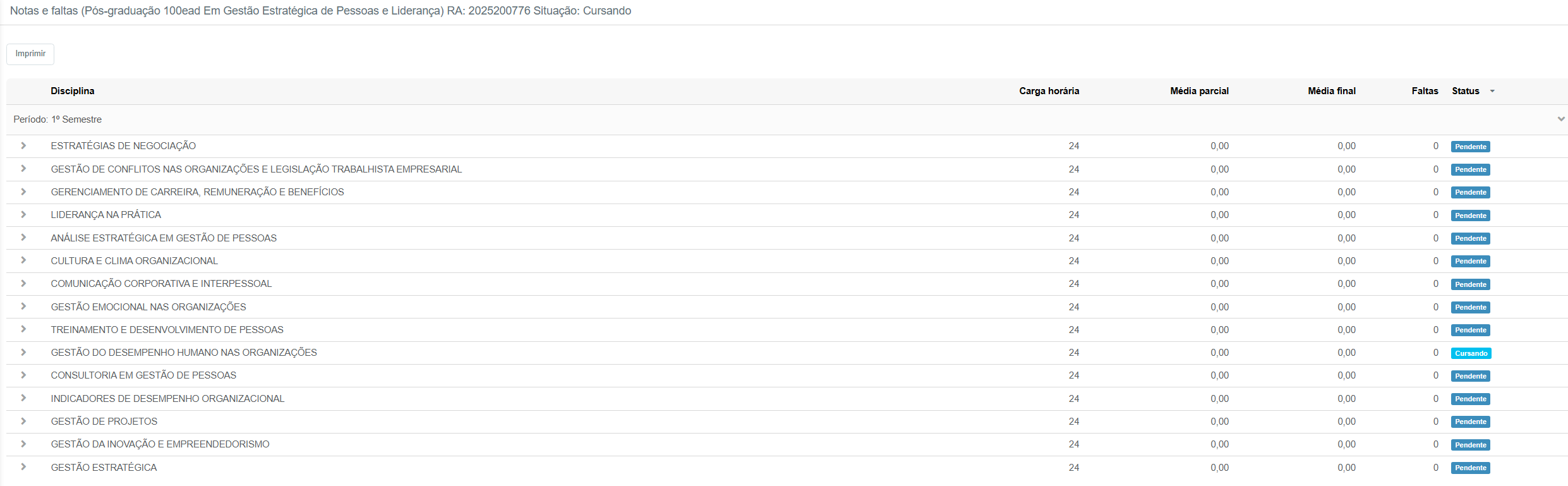Select the TREINAMENTO E DESENVOLVIMENTO DE PESSOAS discipline
Screen dimensions: 1568x486
click(x=167, y=330)
